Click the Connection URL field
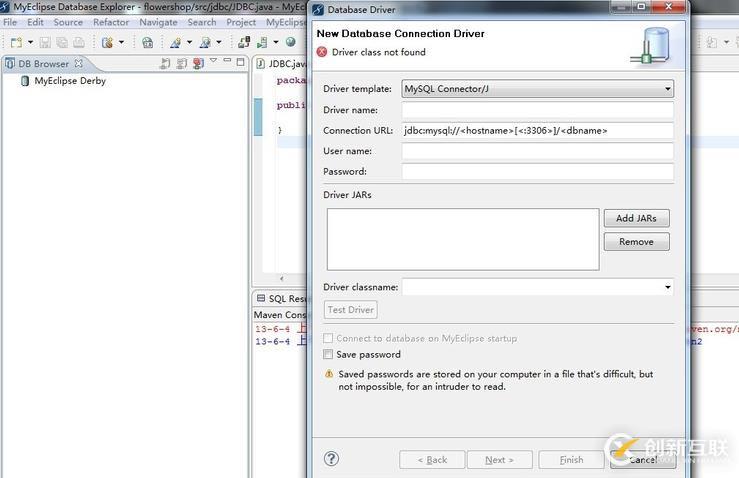739x478 pixels. [538, 131]
